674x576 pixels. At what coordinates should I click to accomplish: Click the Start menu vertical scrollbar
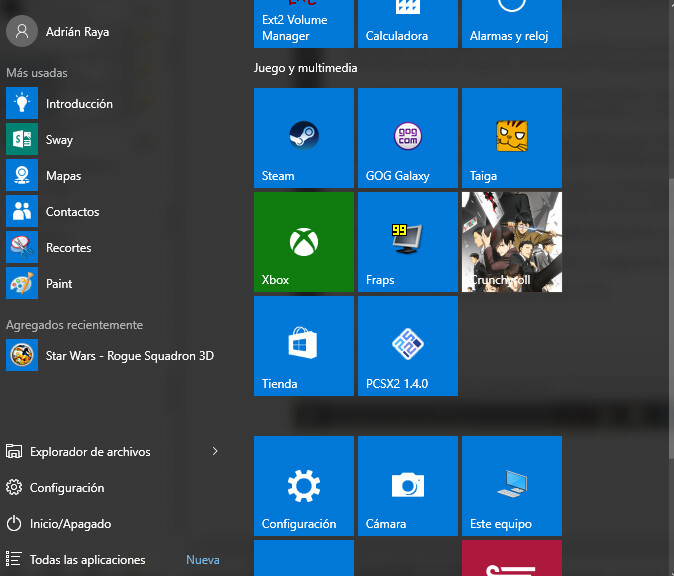(671, 318)
